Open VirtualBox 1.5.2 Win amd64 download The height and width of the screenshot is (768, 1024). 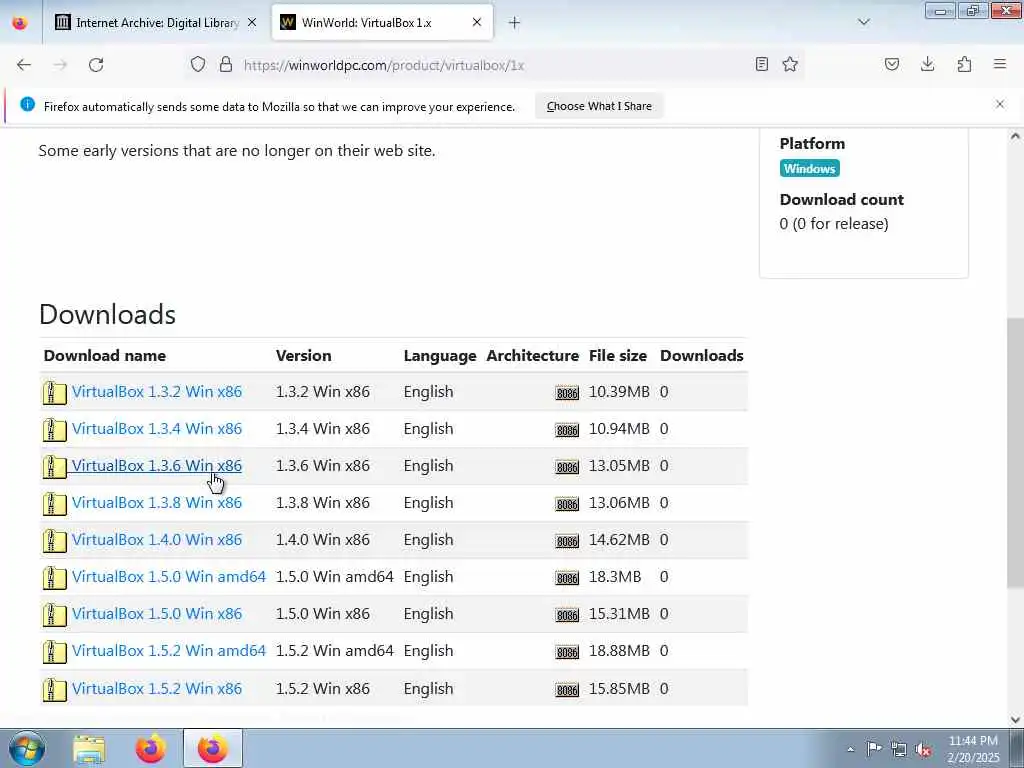(169, 650)
